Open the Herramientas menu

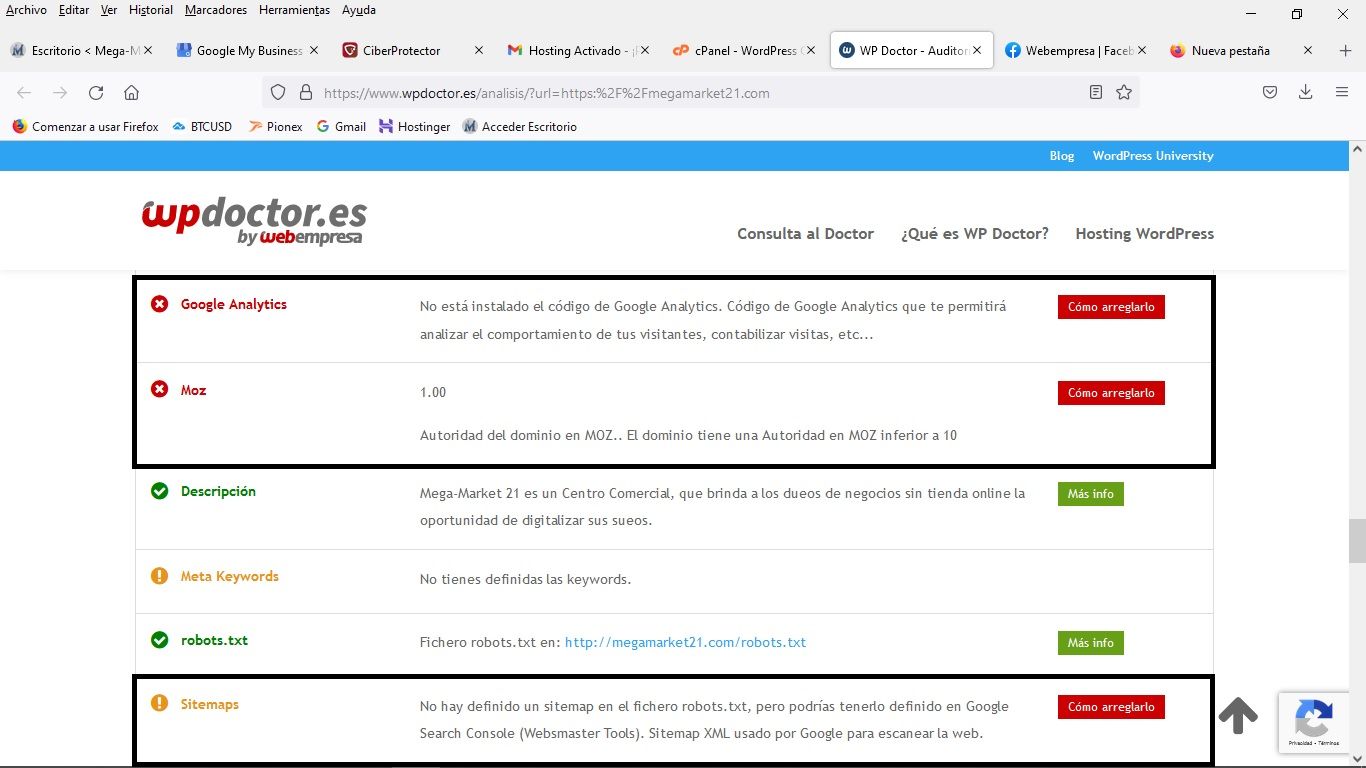coord(294,10)
